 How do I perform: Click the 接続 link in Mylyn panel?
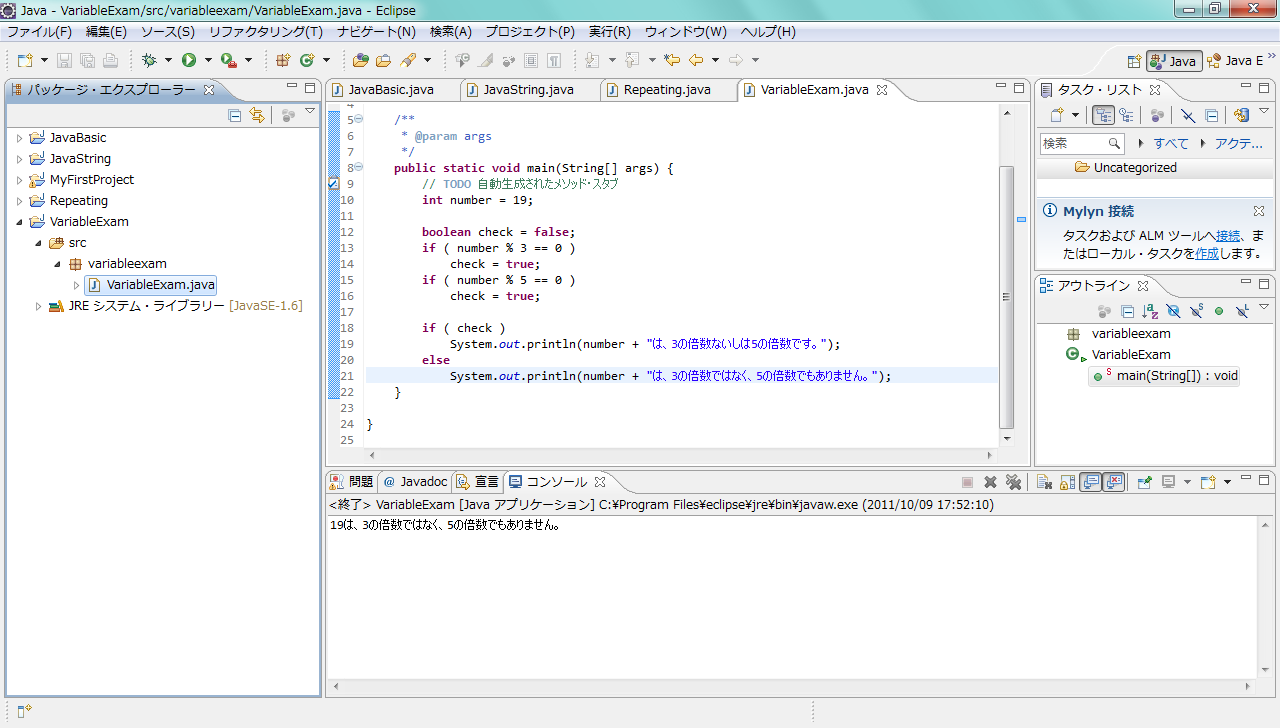click(x=1228, y=236)
